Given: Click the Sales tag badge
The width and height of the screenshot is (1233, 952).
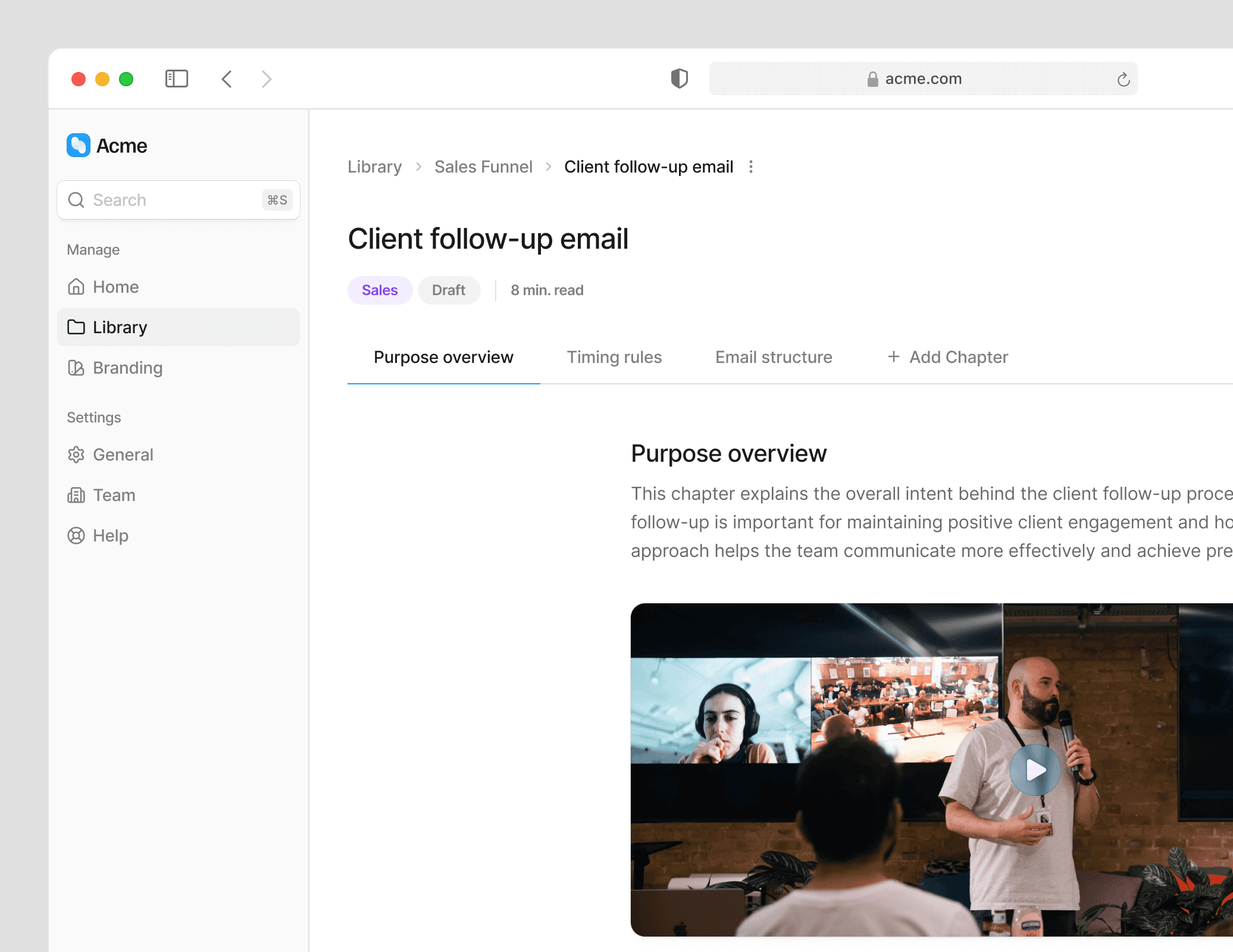Looking at the screenshot, I should click(380, 290).
